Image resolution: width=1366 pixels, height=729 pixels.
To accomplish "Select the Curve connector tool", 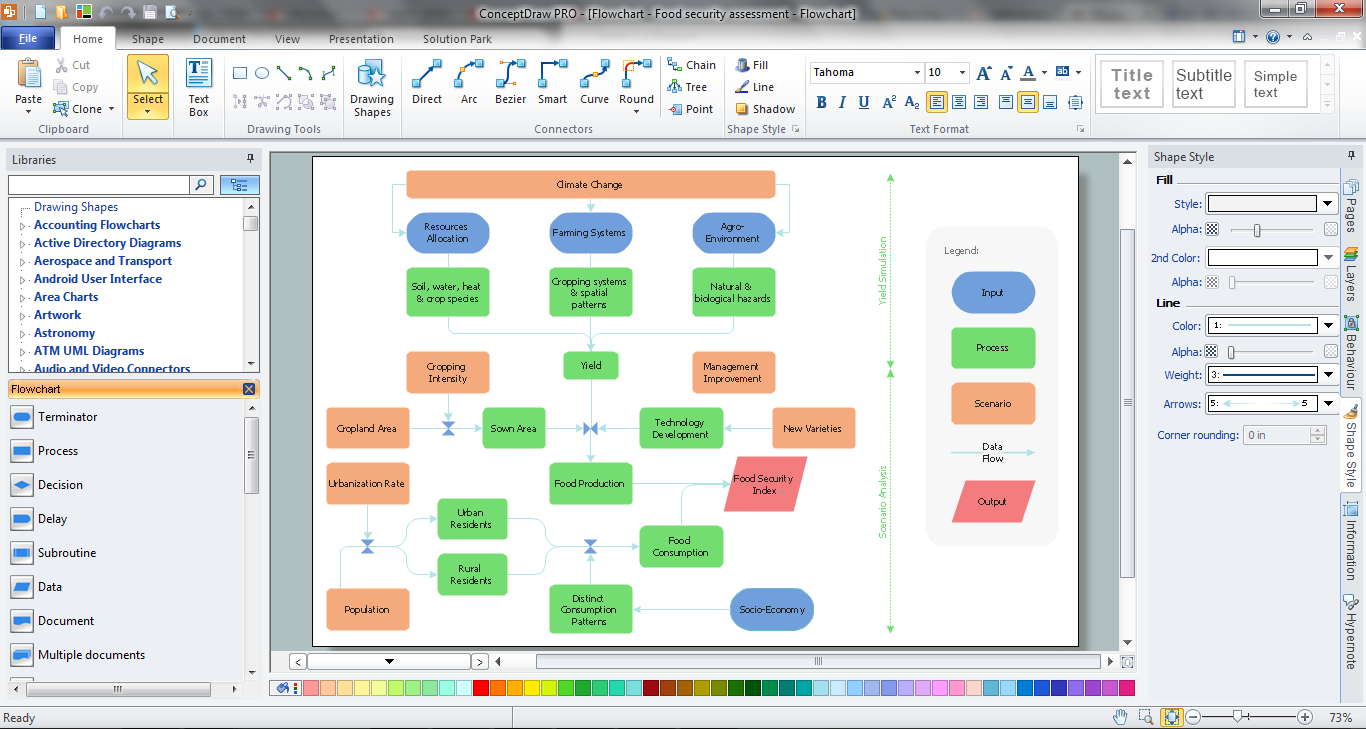I will coord(594,82).
